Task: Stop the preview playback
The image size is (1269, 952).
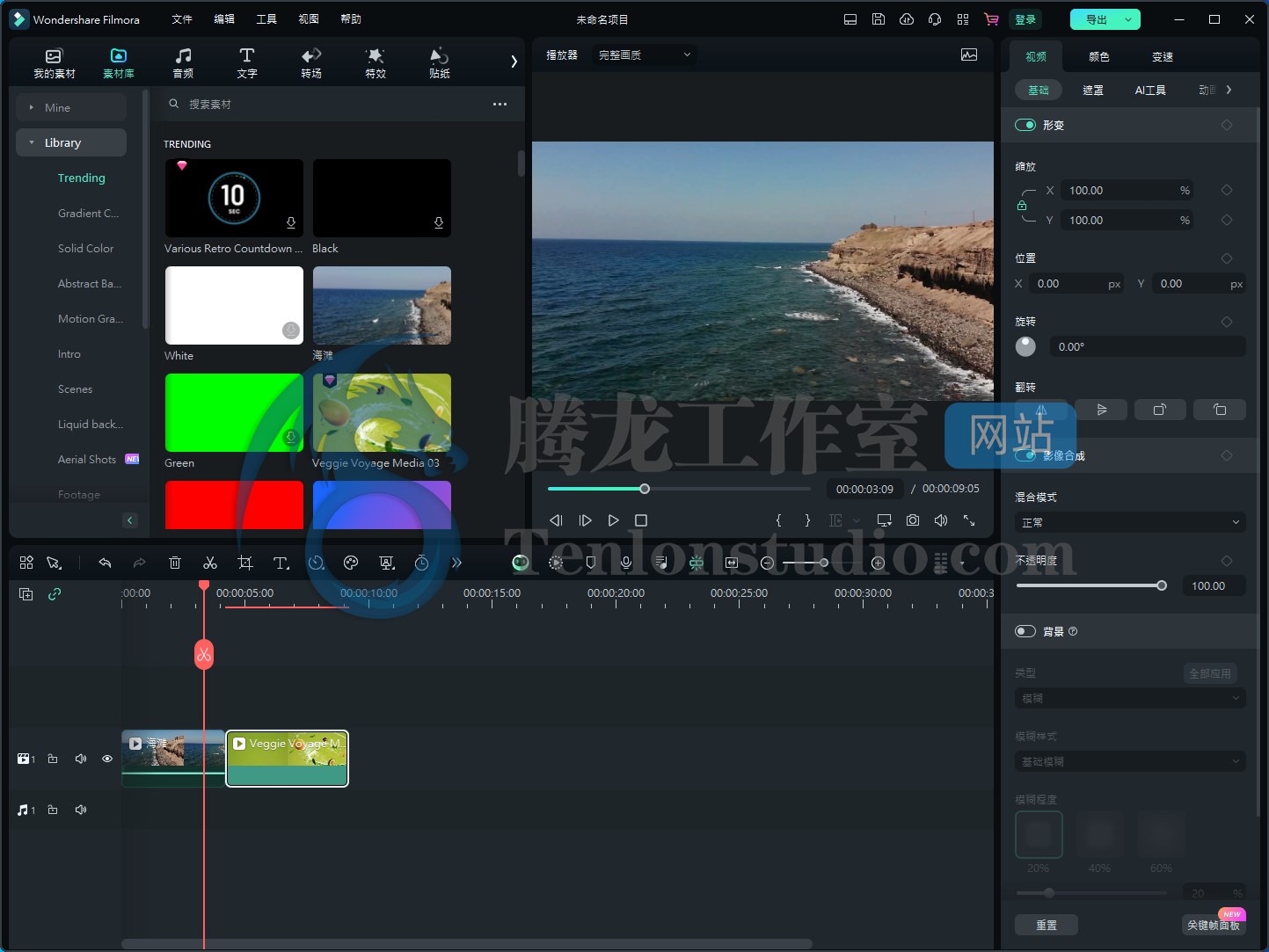Action: coord(641,520)
